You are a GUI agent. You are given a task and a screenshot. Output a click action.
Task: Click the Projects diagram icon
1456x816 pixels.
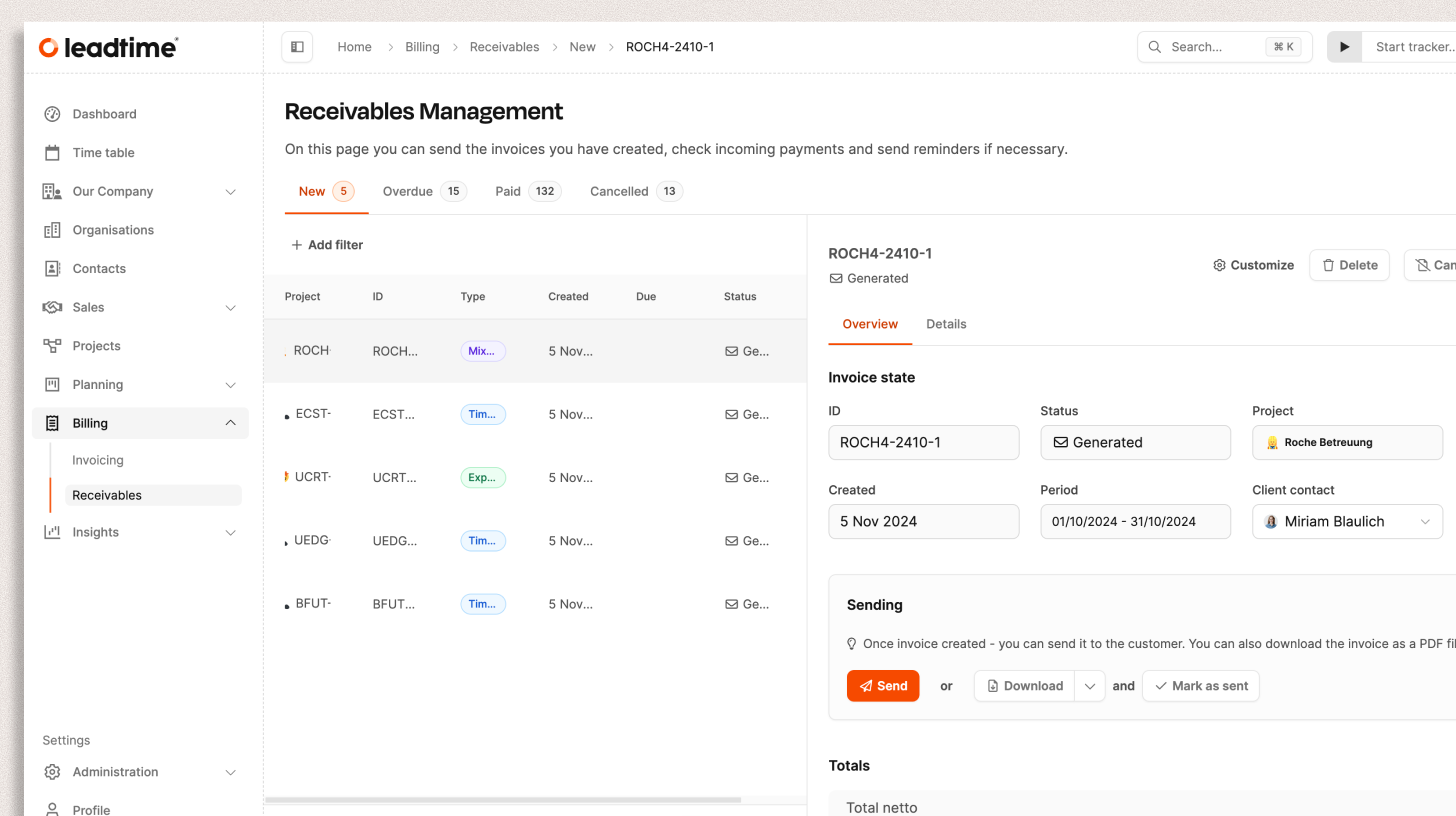[x=52, y=346]
